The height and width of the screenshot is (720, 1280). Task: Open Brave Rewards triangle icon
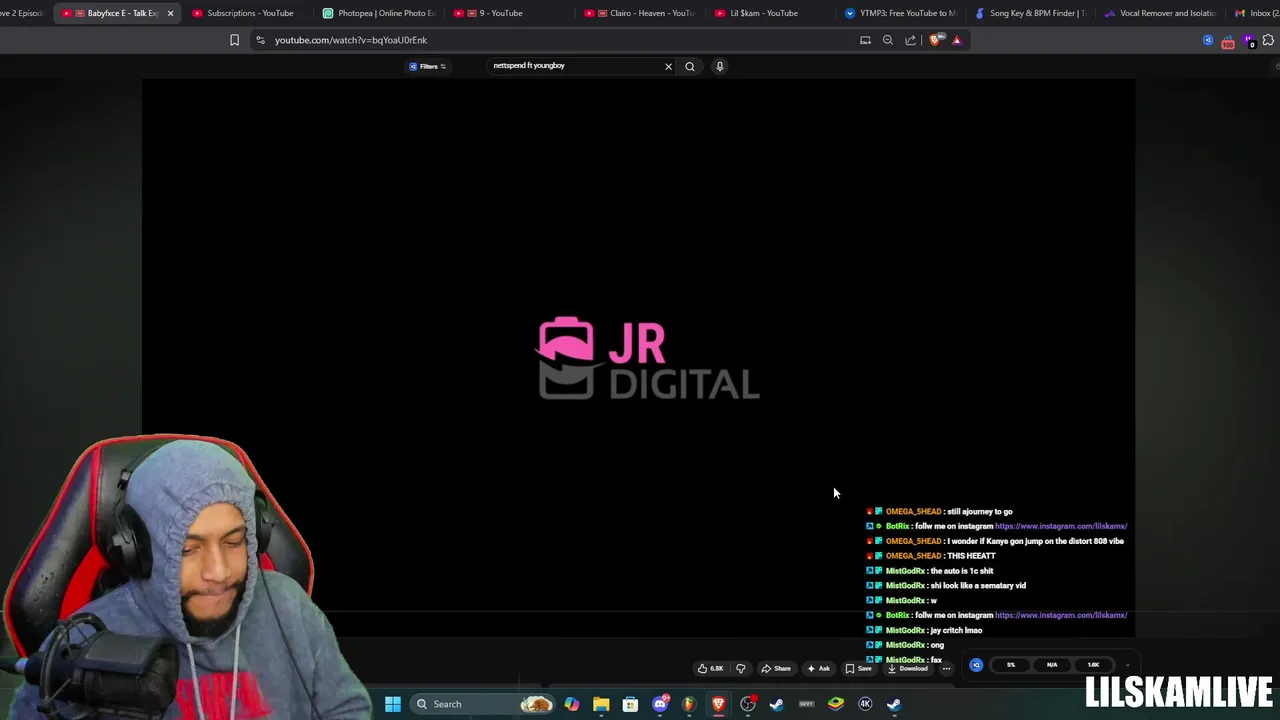point(957,40)
